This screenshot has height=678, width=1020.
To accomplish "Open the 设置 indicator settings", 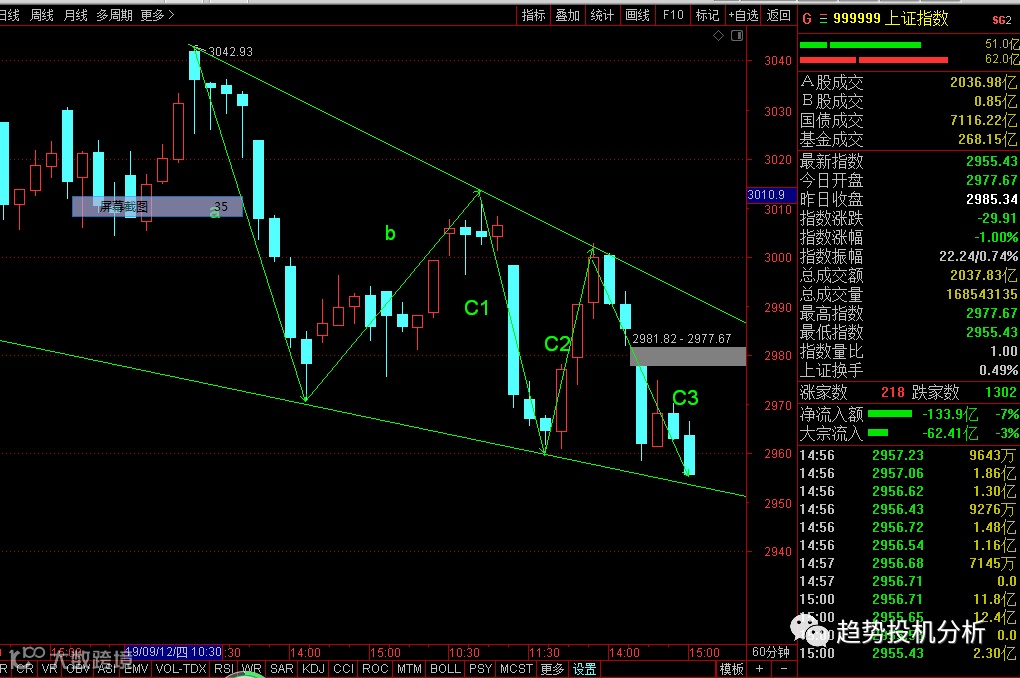I will click(x=584, y=669).
